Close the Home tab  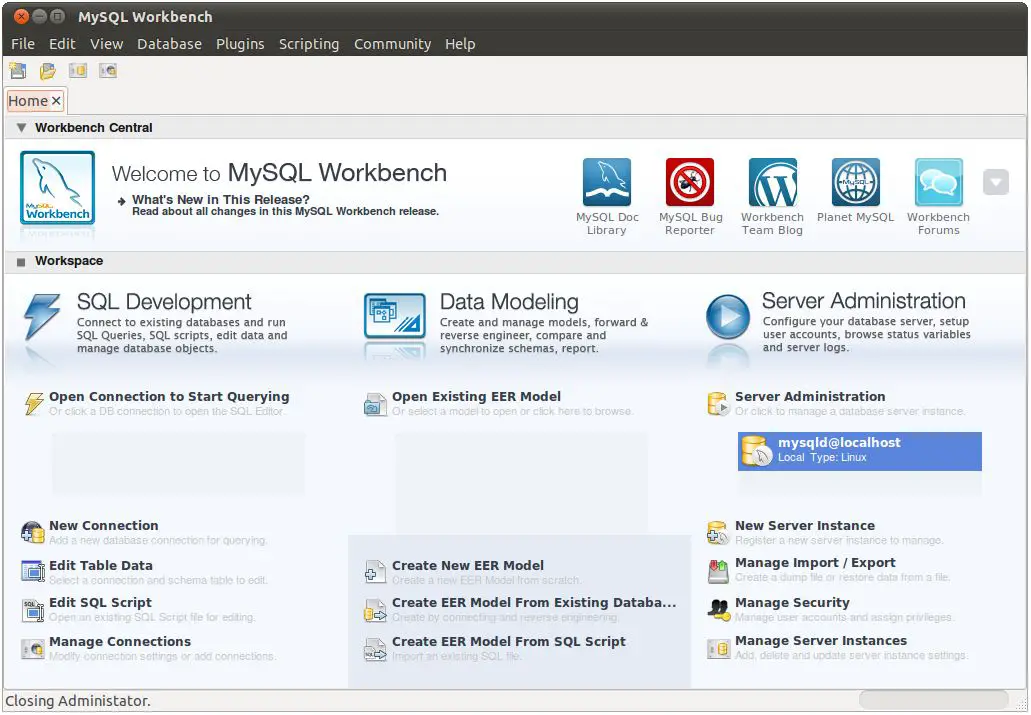(x=56, y=101)
